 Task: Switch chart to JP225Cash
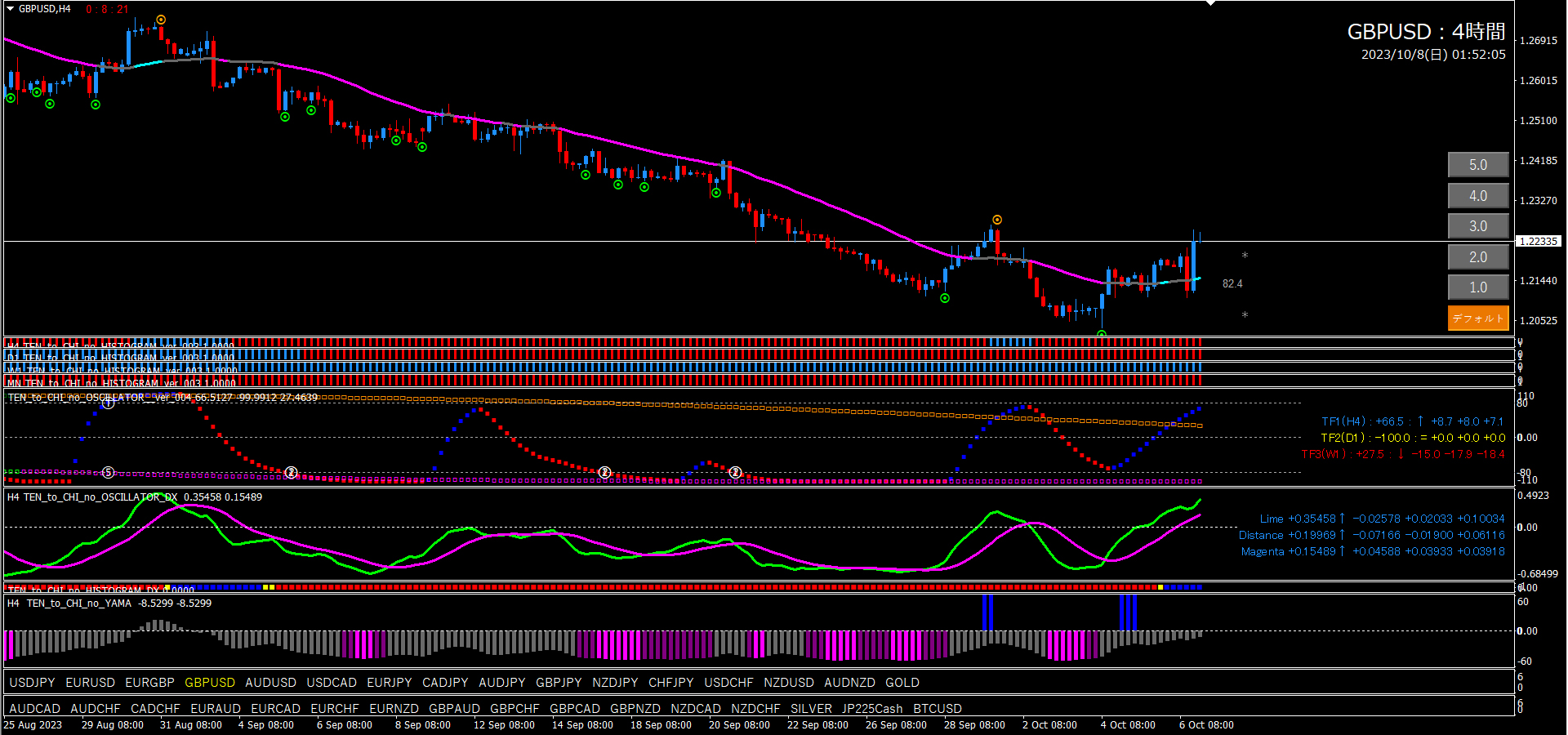(872, 709)
